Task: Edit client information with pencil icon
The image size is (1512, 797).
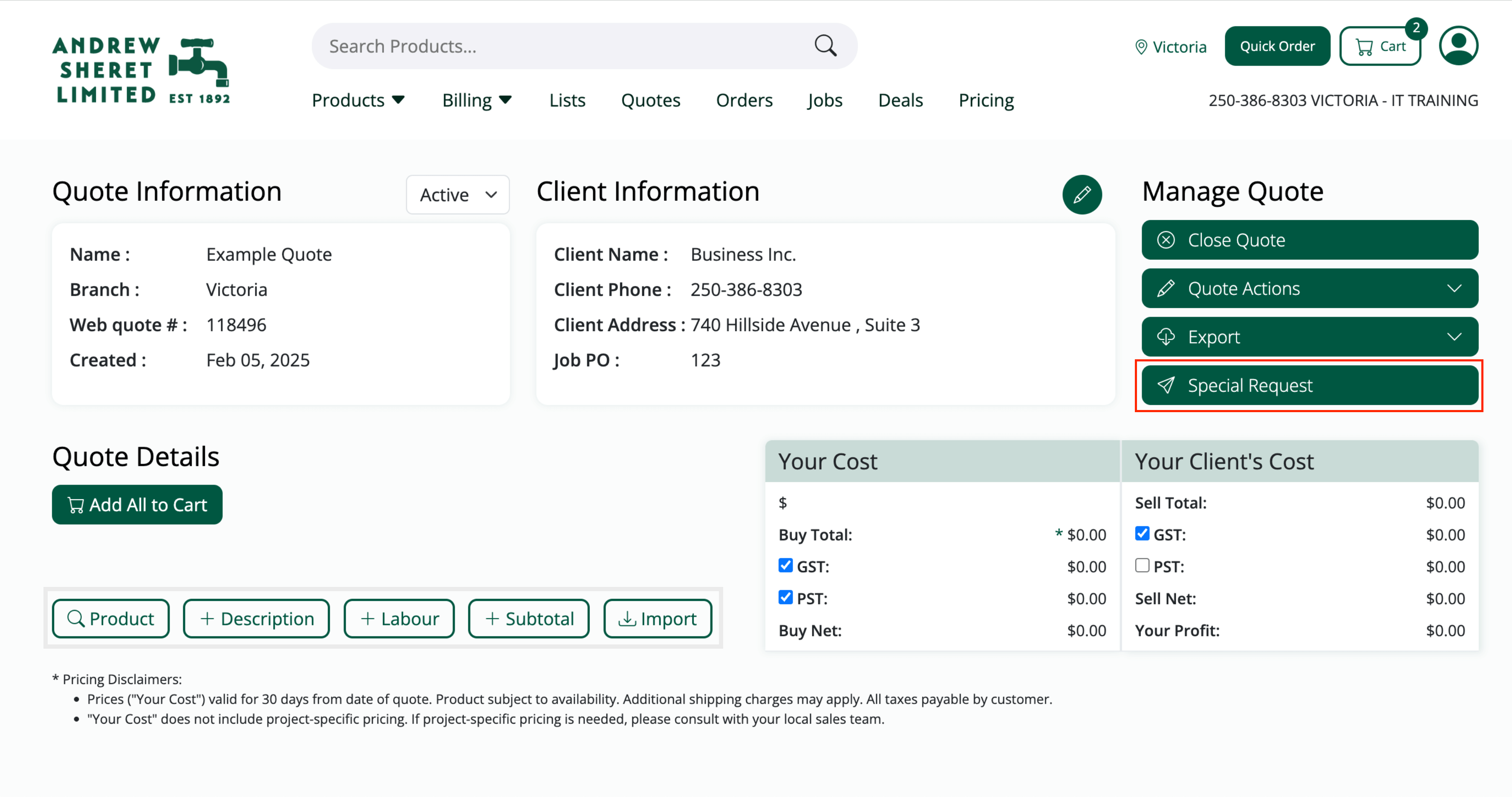Action: click(1082, 194)
